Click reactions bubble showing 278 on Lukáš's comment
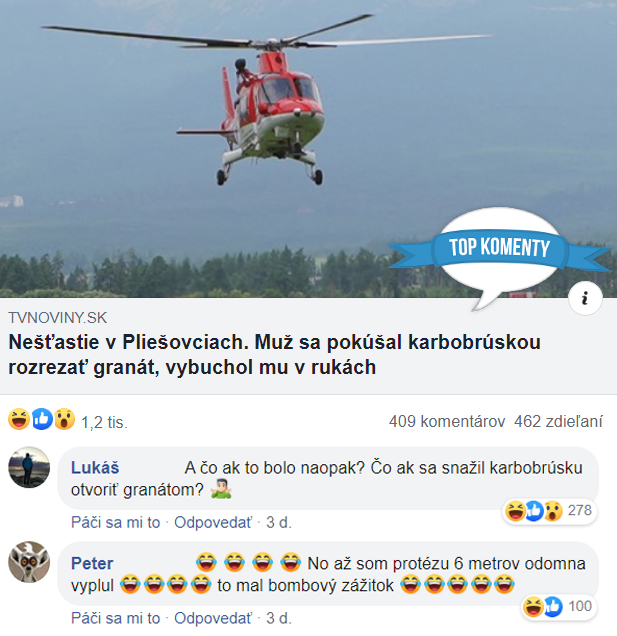This screenshot has height=636, width=617. click(x=549, y=511)
